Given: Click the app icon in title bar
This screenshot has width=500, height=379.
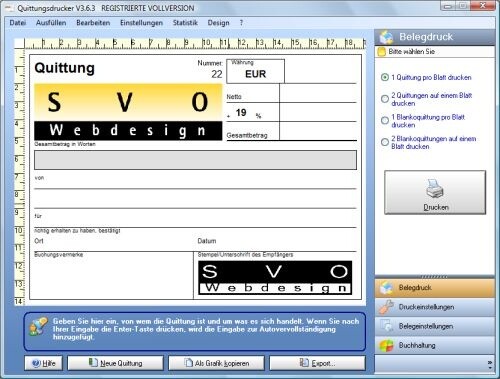Looking at the screenshot, I should tap(10, 8).
